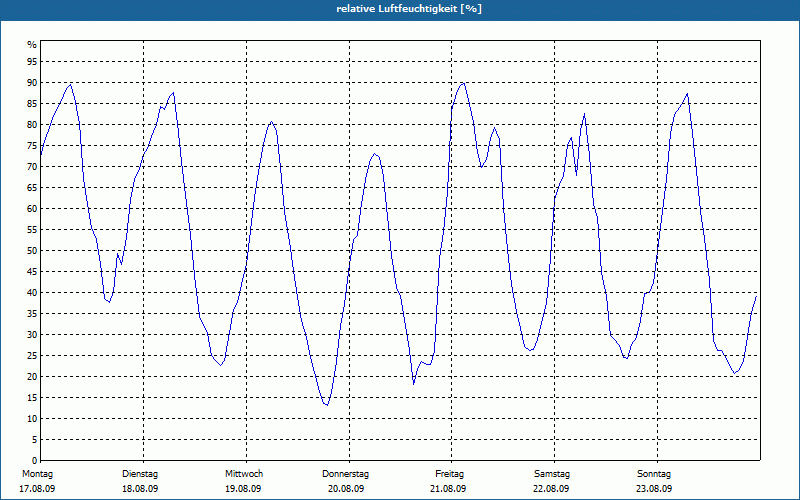Select the y-axis tick '10'
Viewport: 800px width, 500px height.
click(x=32, y=419)
